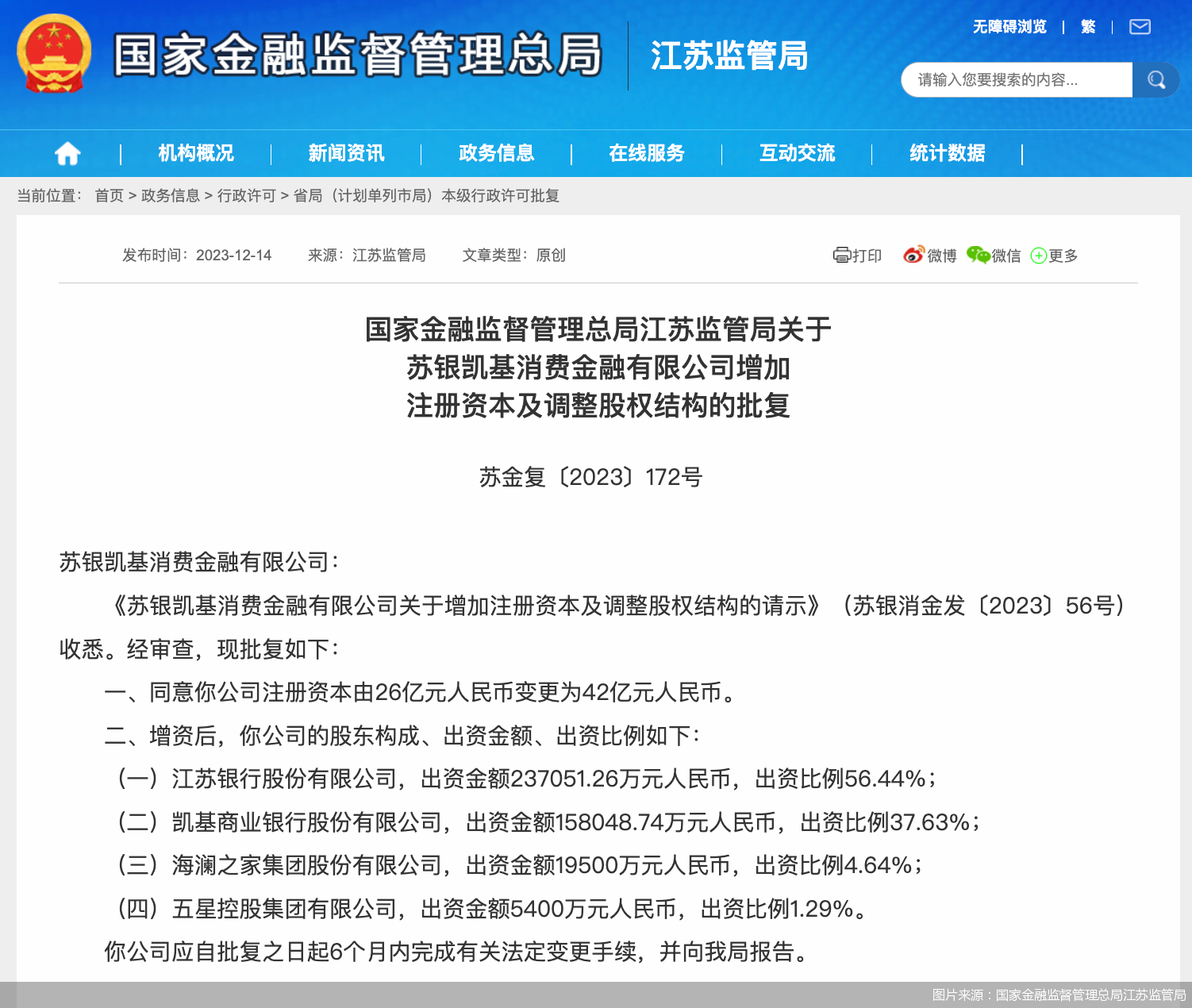Expand the 政务信息 navigation item
1192x1008 pixels.
tap(496, 153)
